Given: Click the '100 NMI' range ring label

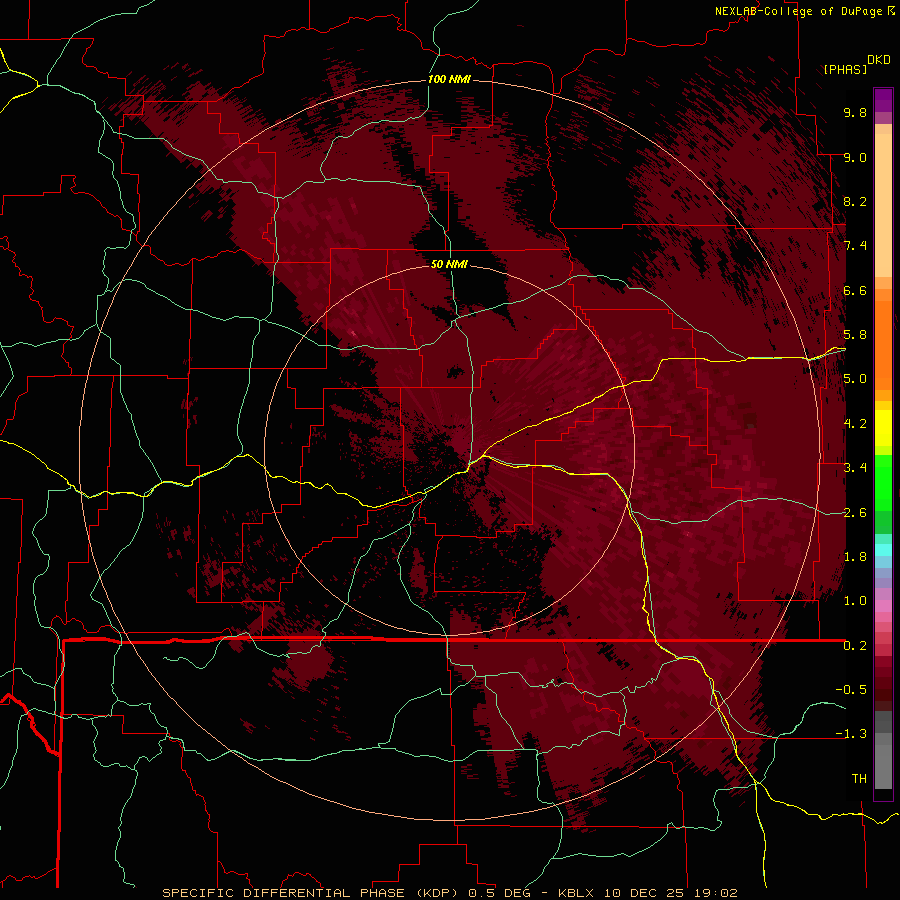Looking at the screenshot, I should [x=449, y=79].
